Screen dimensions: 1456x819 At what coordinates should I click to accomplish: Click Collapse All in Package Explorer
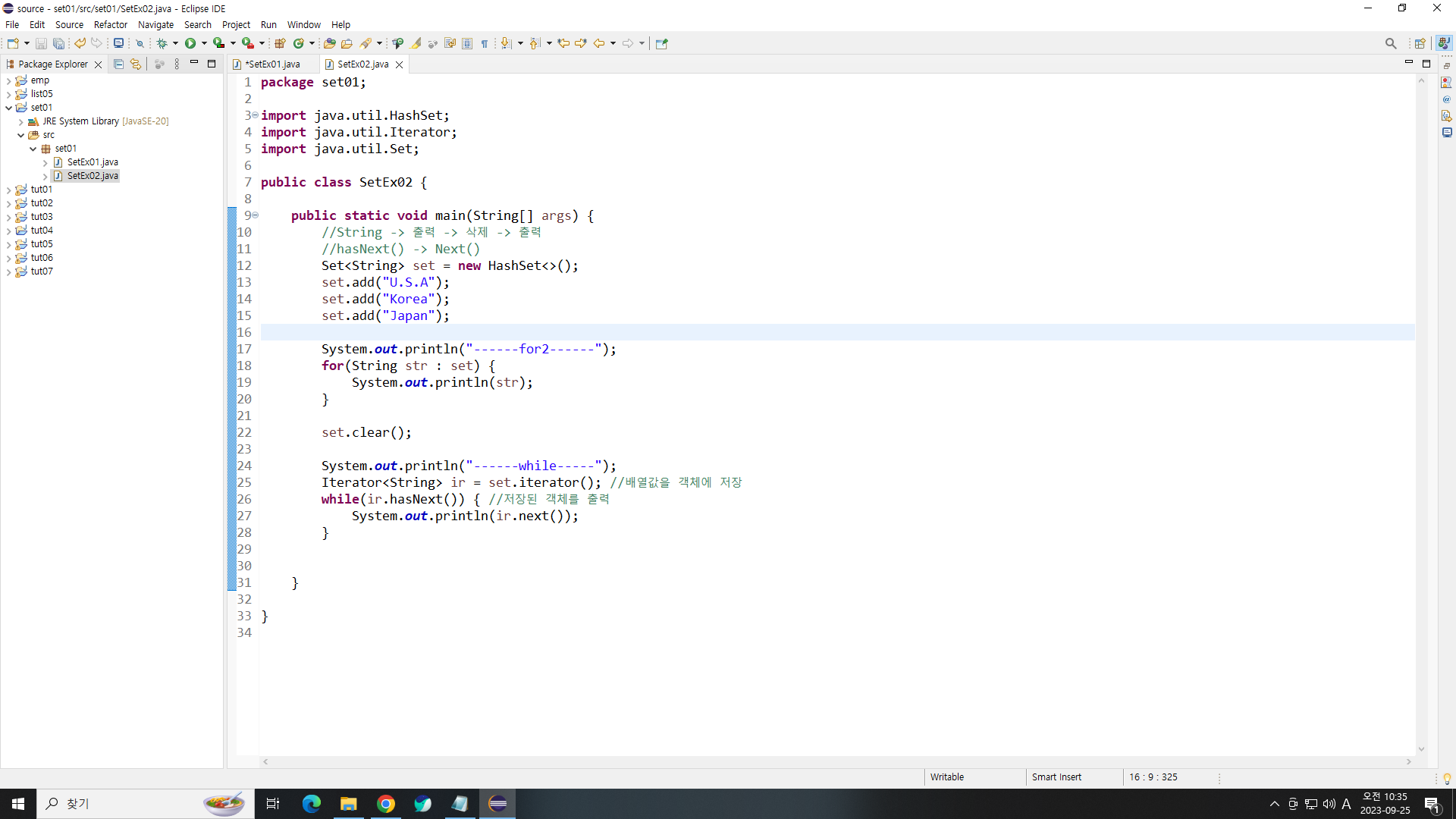118,64
